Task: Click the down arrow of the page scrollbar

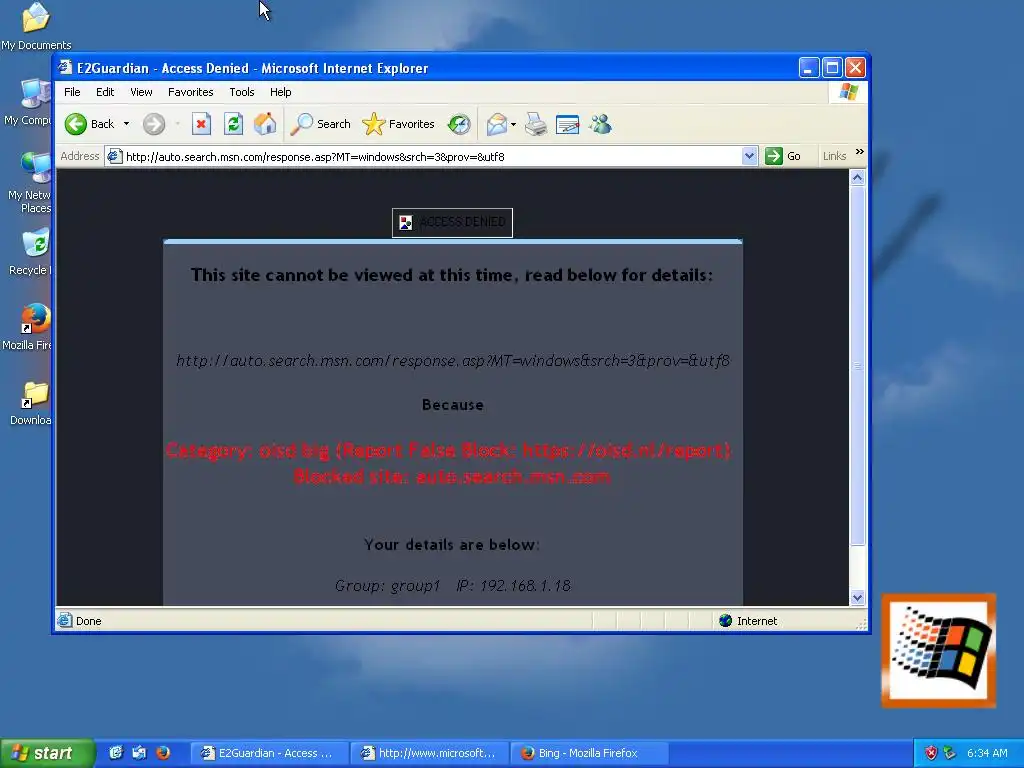Action: [x=857, y=597]
